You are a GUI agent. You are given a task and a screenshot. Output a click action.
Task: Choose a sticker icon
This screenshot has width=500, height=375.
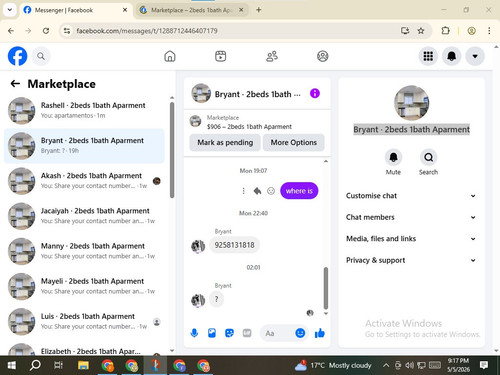[229, 333]
